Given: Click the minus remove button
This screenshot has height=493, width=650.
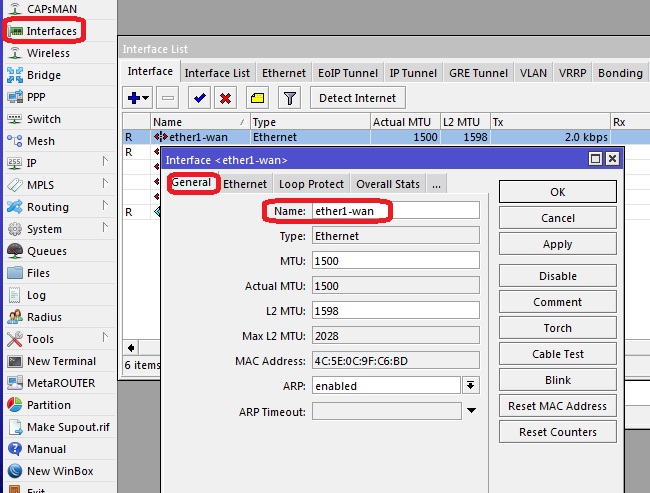Looking at the screenshot, I should point(167,98).
